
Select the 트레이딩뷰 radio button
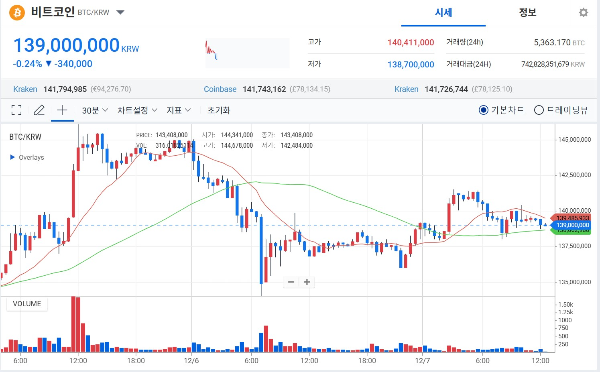[x=539, y=110]
